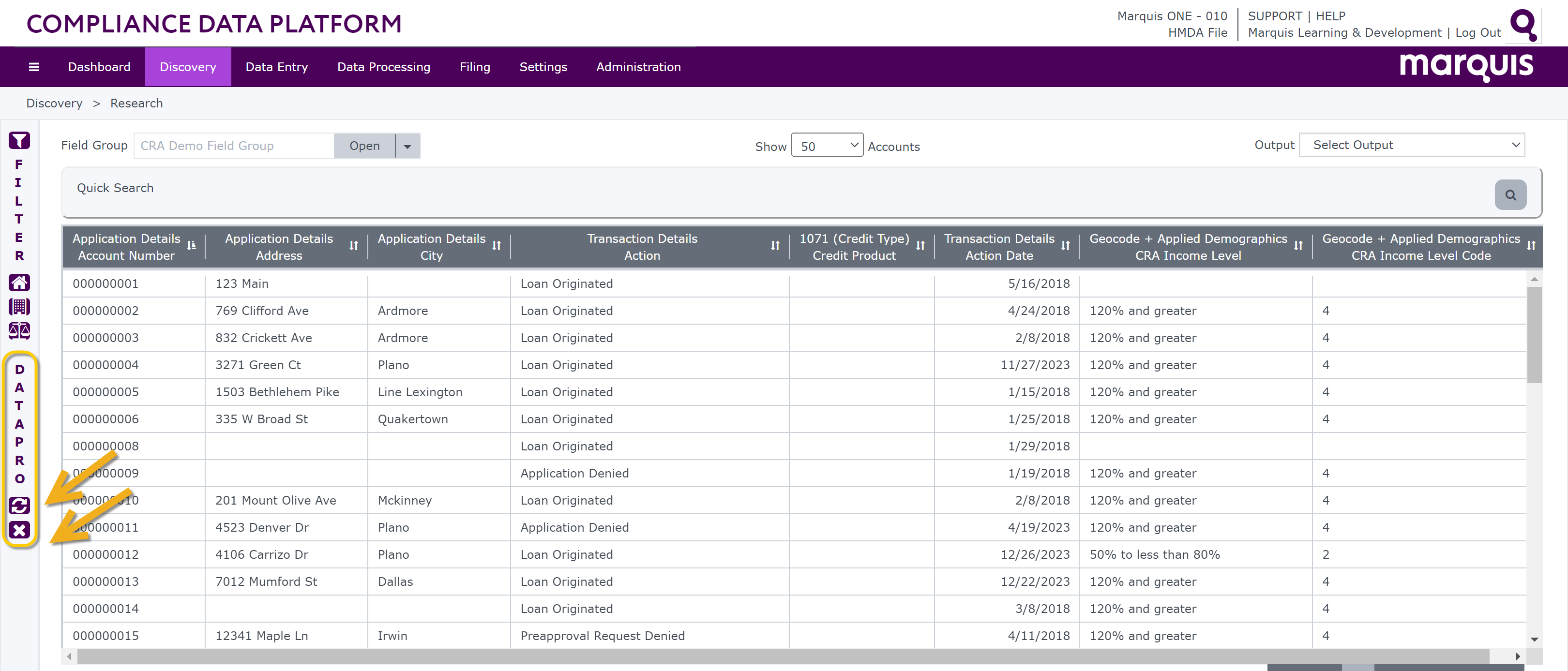
Task: Open Marquis Learning & Development link
Action: click(x=1344, y=33)
